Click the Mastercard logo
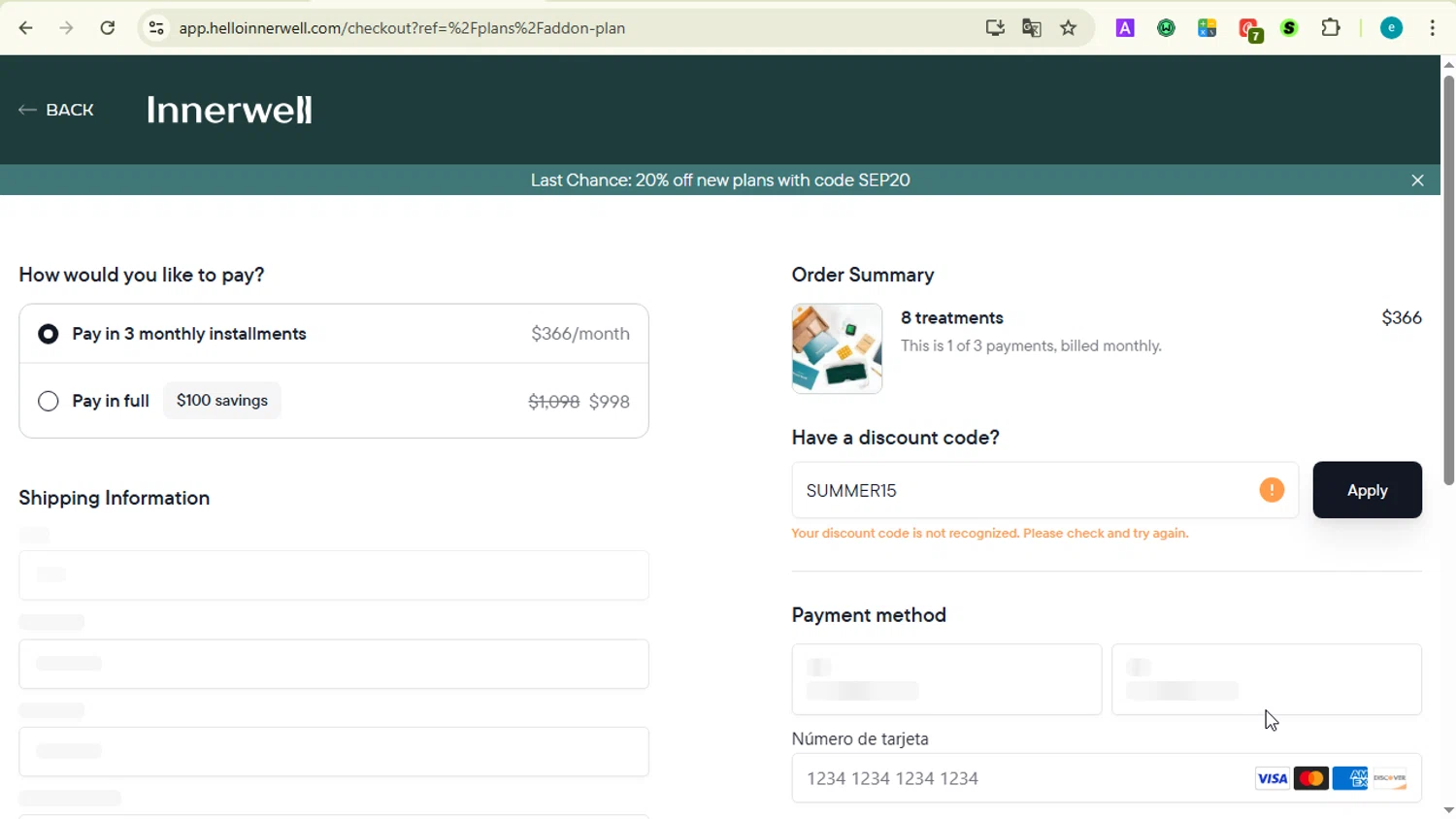Viewport: 1456px width, 819px height. click(1310, 778)
